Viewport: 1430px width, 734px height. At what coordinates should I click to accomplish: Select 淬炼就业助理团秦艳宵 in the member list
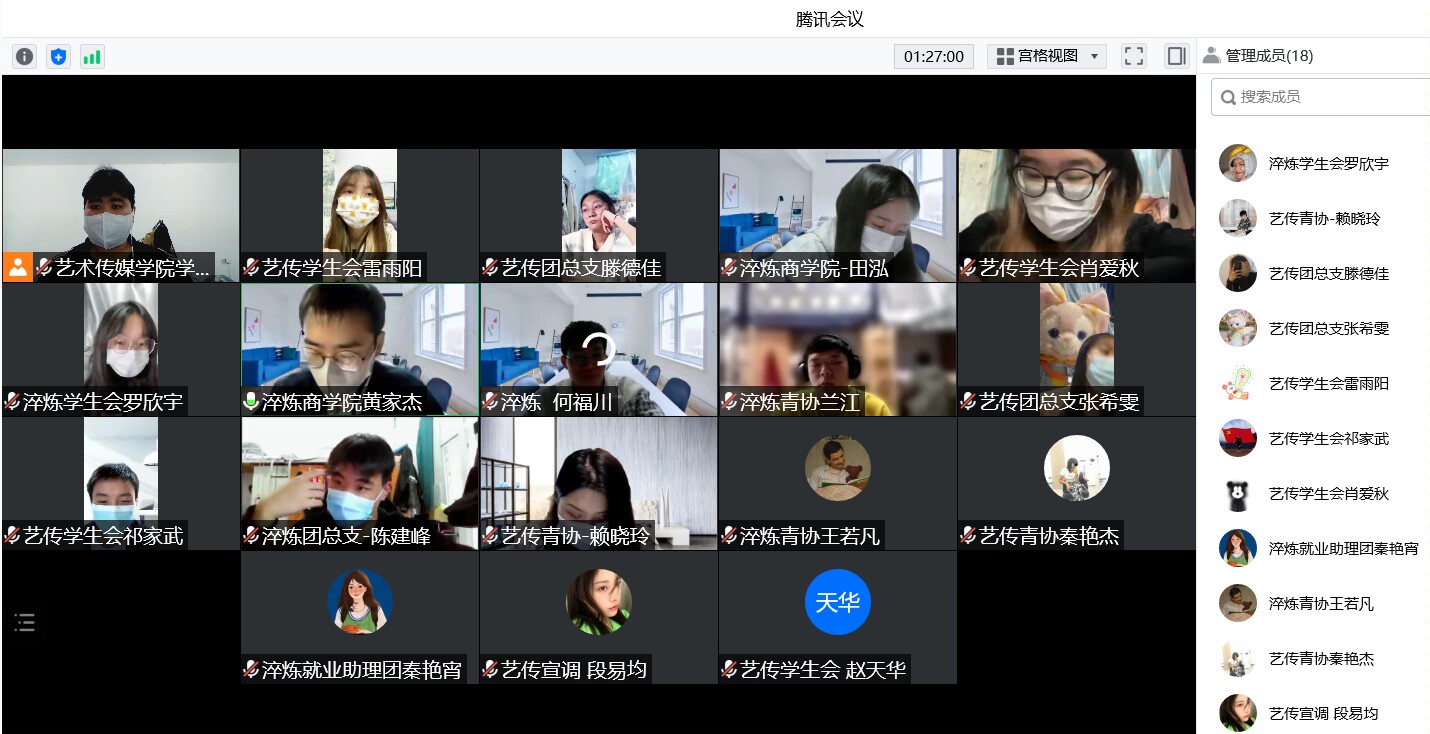coord(1342,548)
